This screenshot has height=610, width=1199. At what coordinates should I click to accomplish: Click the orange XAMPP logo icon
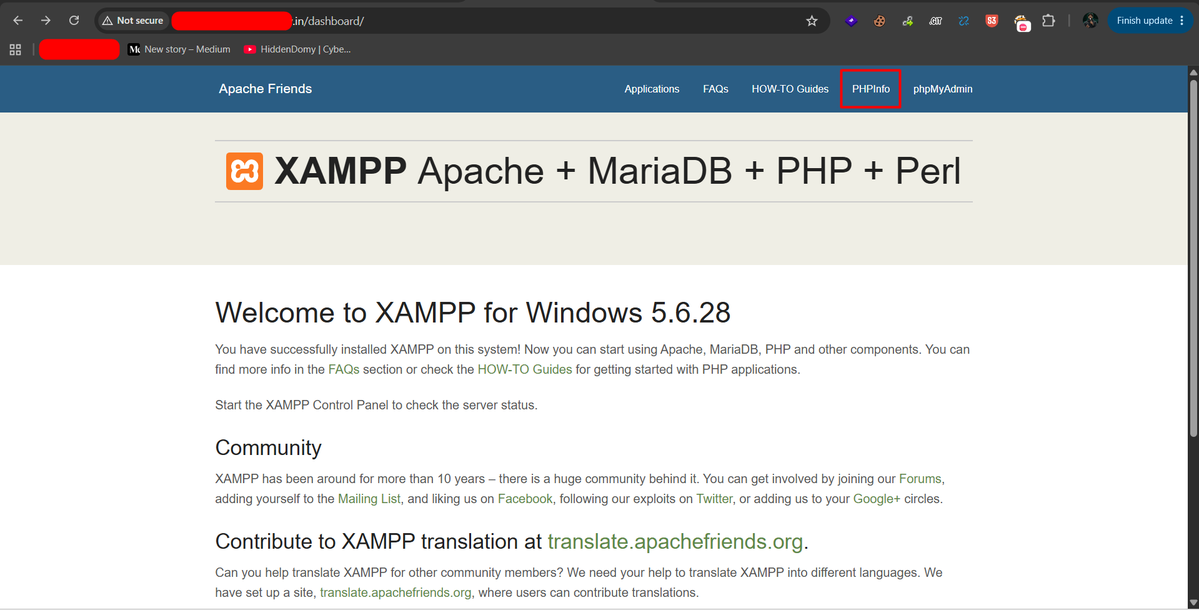(245, 171)
